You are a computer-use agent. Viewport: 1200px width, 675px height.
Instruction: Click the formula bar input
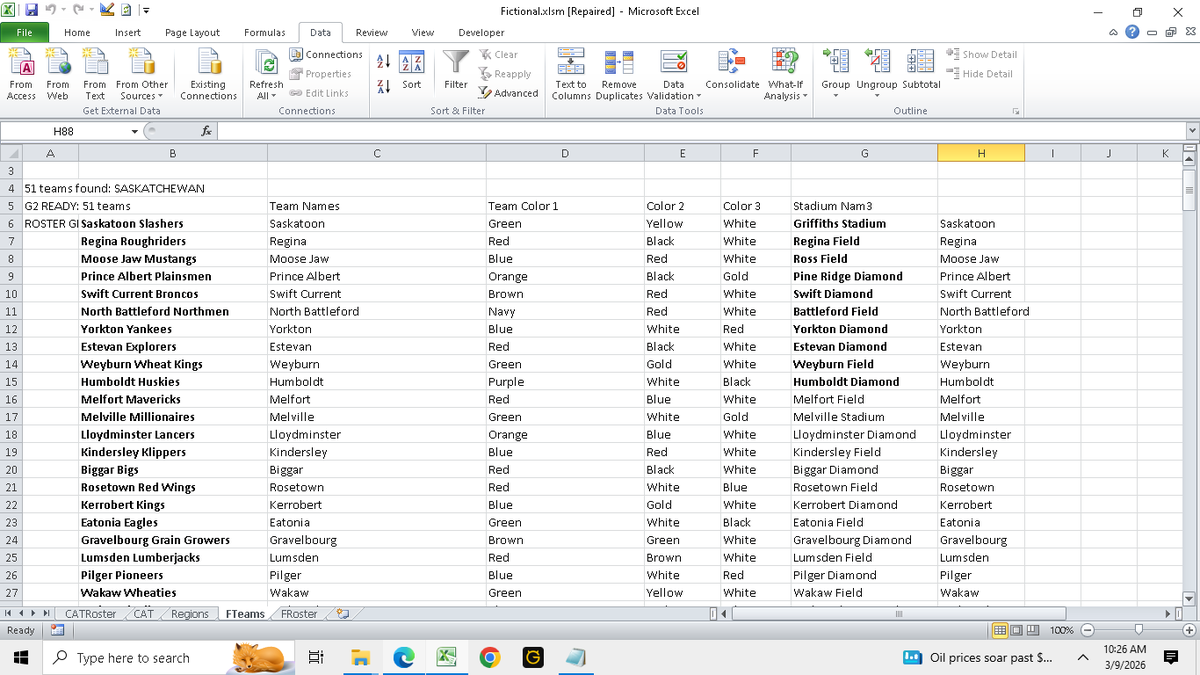(x=700, y=131)
